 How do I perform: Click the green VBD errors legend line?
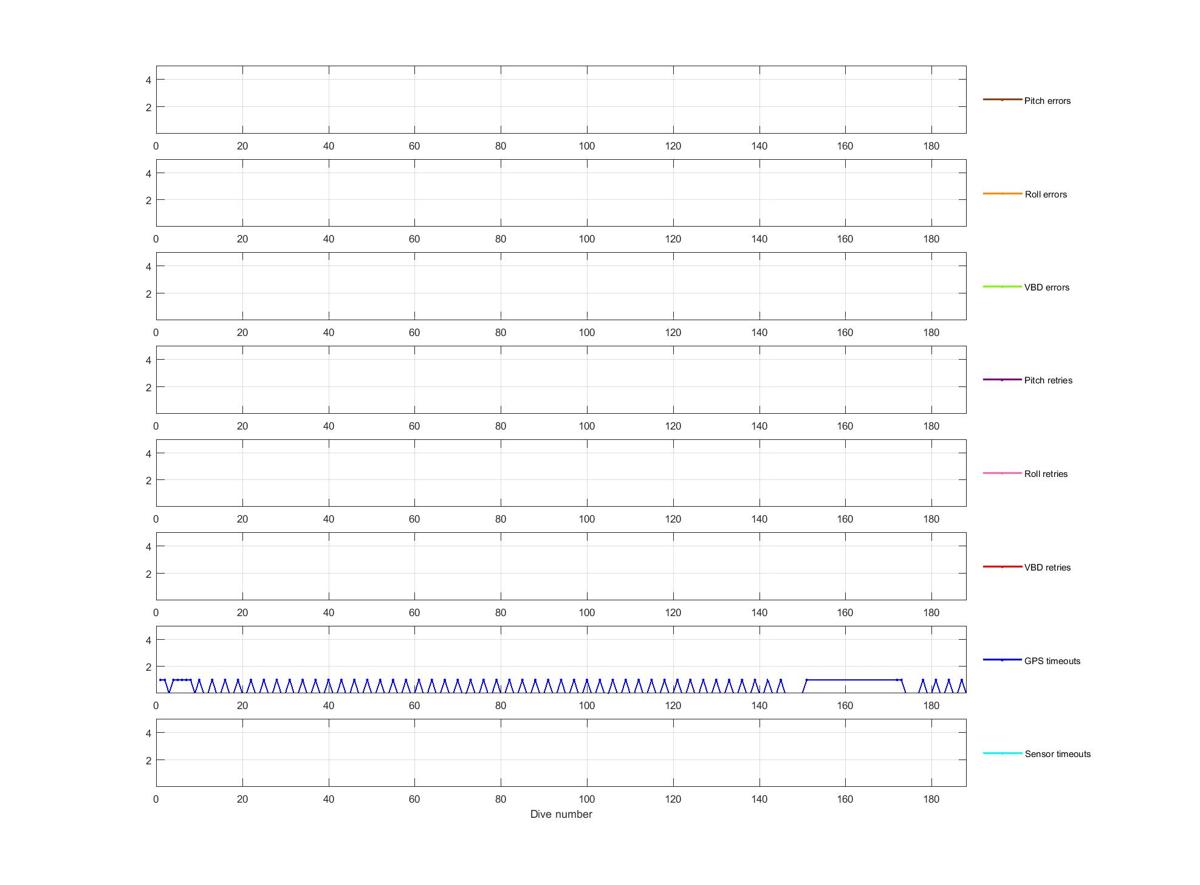point(1002,287)
